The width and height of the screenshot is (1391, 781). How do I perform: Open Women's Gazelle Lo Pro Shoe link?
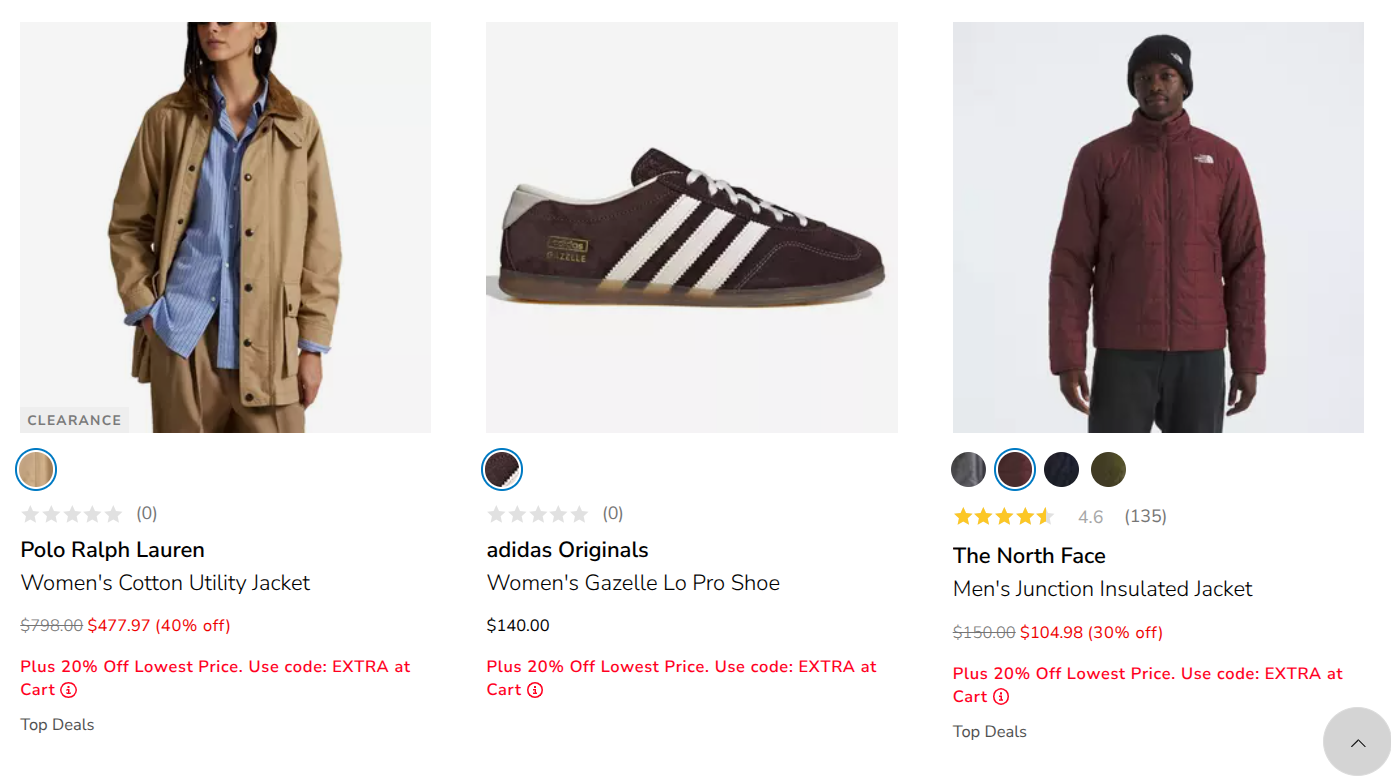pyautogui.click(x=633, y=583)
